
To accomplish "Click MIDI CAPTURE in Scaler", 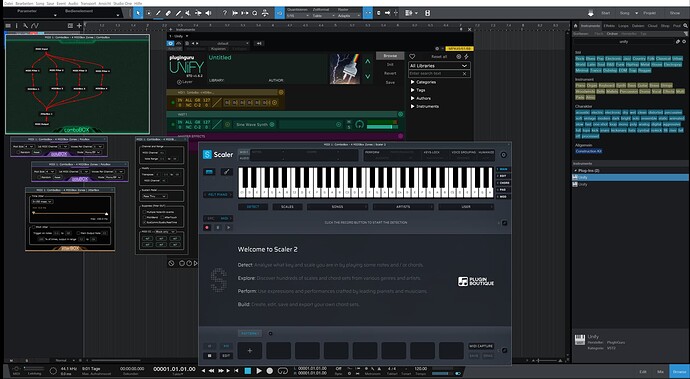I will (481, 346).
